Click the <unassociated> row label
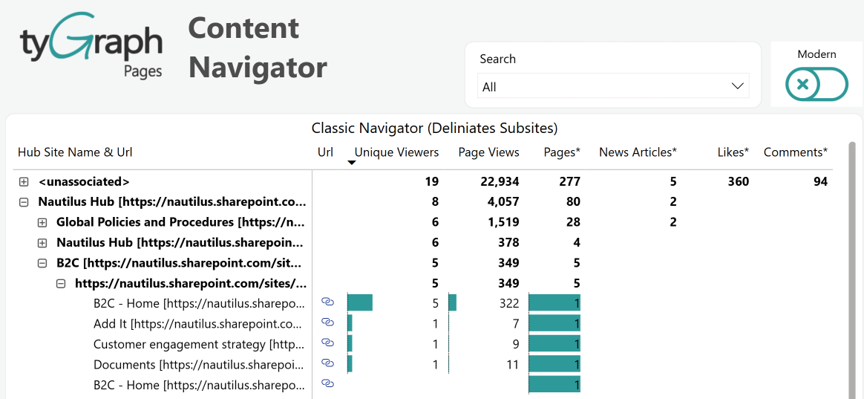Image resolution: width=864 pixels, height=399 pixels. [x=84, y=181]
